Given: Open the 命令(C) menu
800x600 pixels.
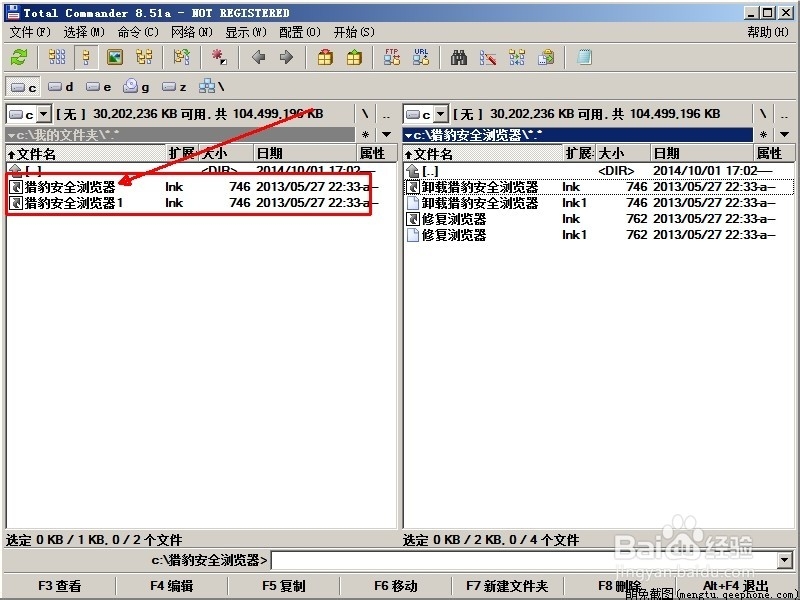Looking at the screenshot, I should 138,32.
